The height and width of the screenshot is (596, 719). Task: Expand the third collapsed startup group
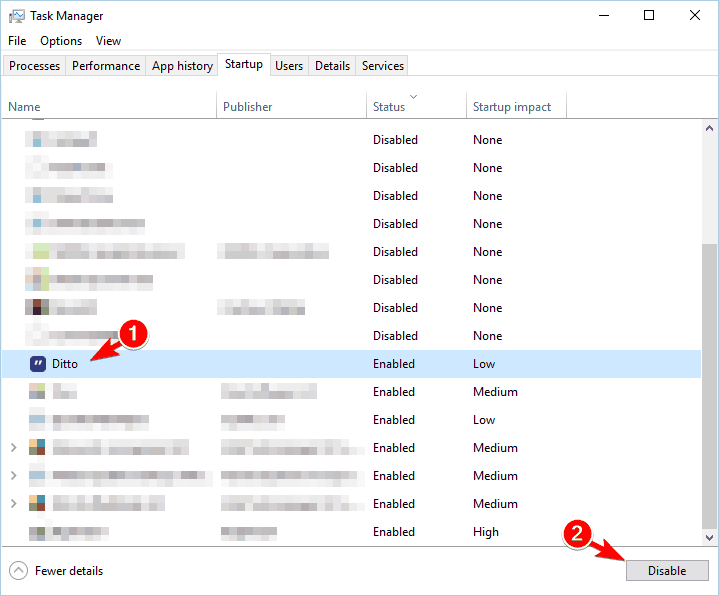13,504
